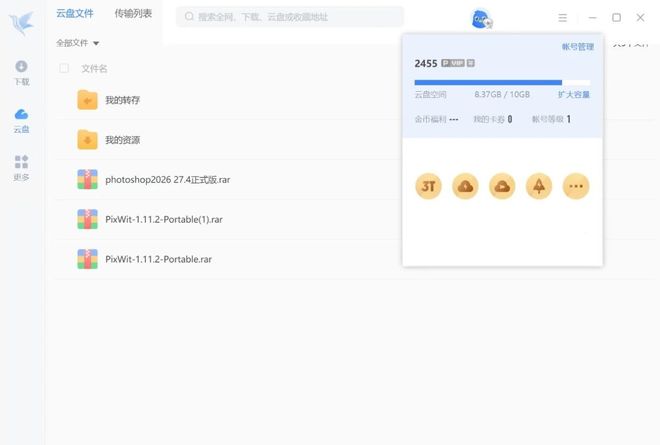Click the 8.37GB / 10GB storage text
This screenshot has width=660, height=445.
(502, 94)
